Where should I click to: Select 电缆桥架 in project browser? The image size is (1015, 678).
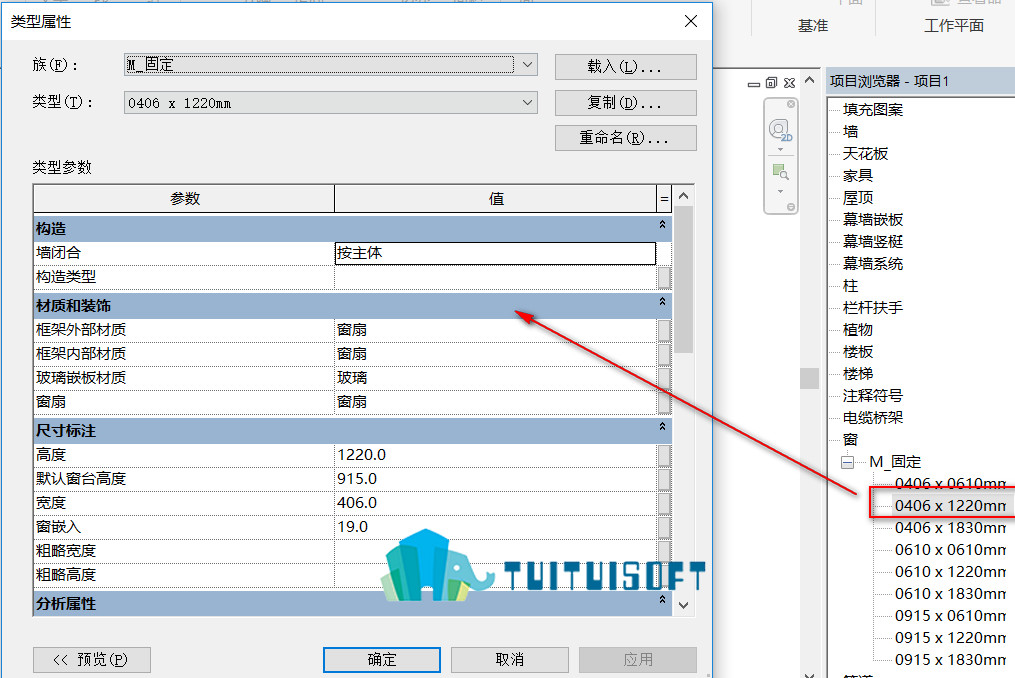pyautogui.click(x=873, y=418)
